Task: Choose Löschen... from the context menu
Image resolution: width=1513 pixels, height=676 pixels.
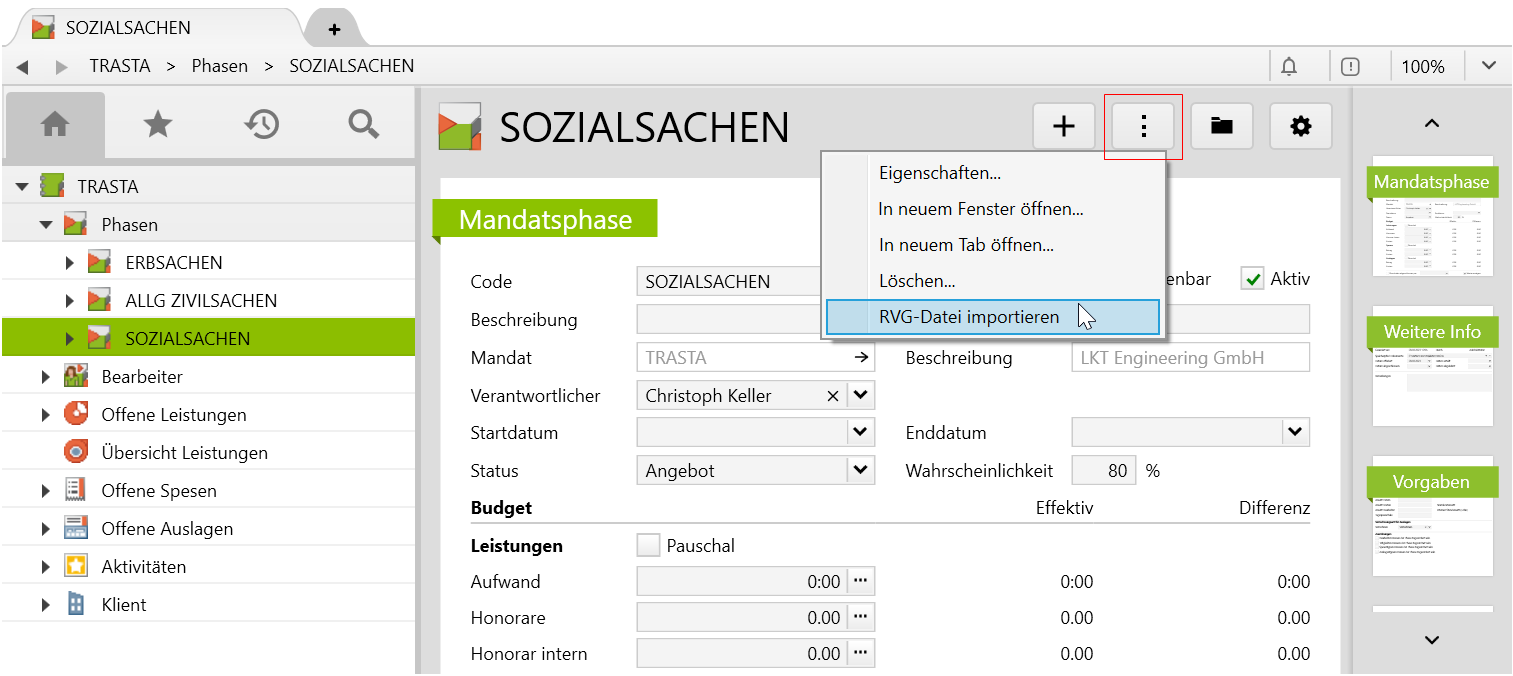Action: 916,281
